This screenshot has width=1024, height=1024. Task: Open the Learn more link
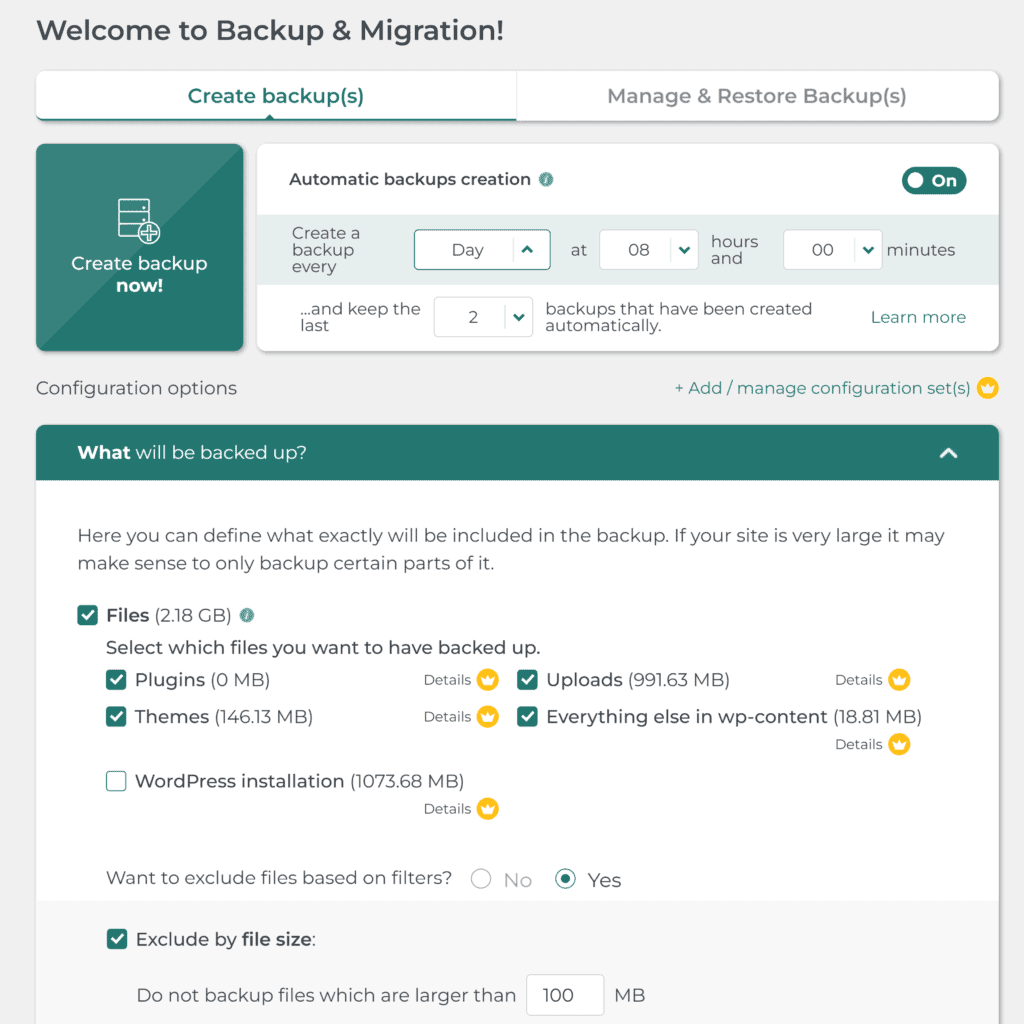tap(918, 317)
